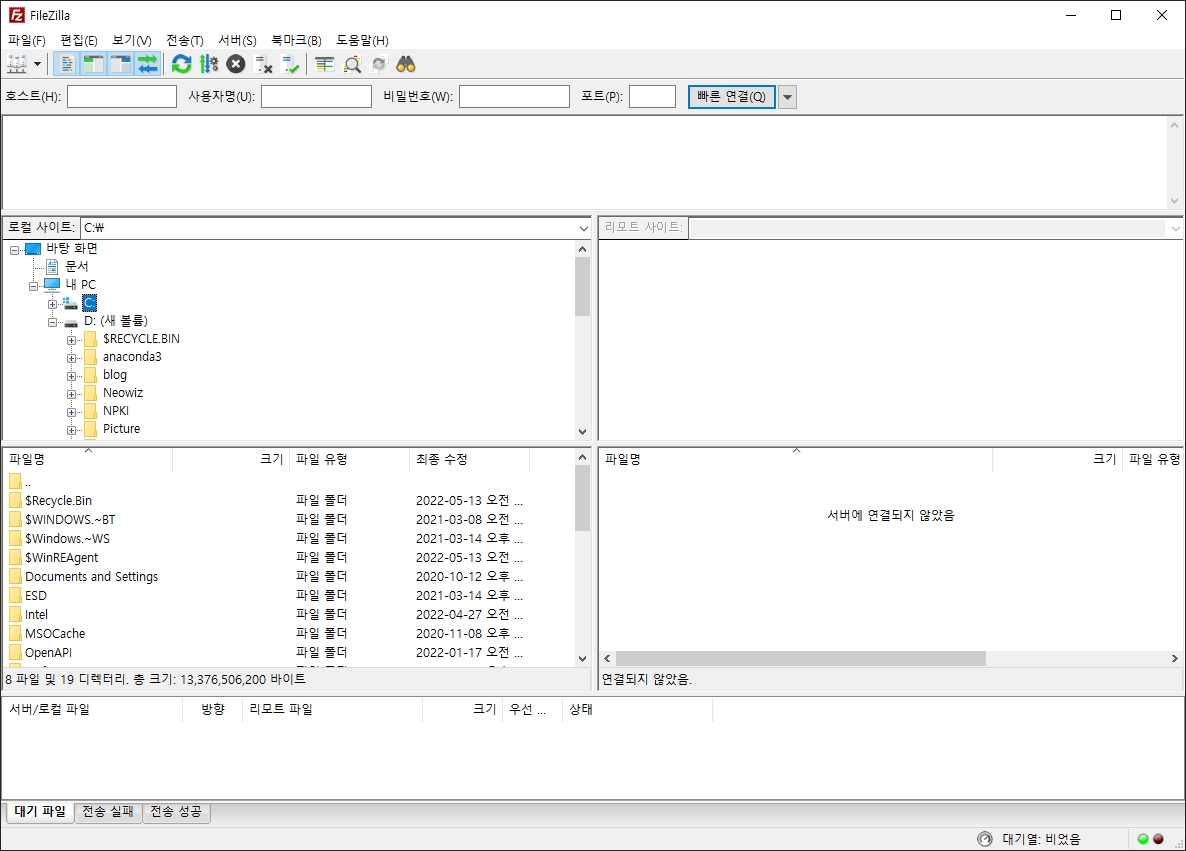Screen dimensions: 1186x851
Task: Toggle the remote directory tree display
Action: (x=121, y=64)
